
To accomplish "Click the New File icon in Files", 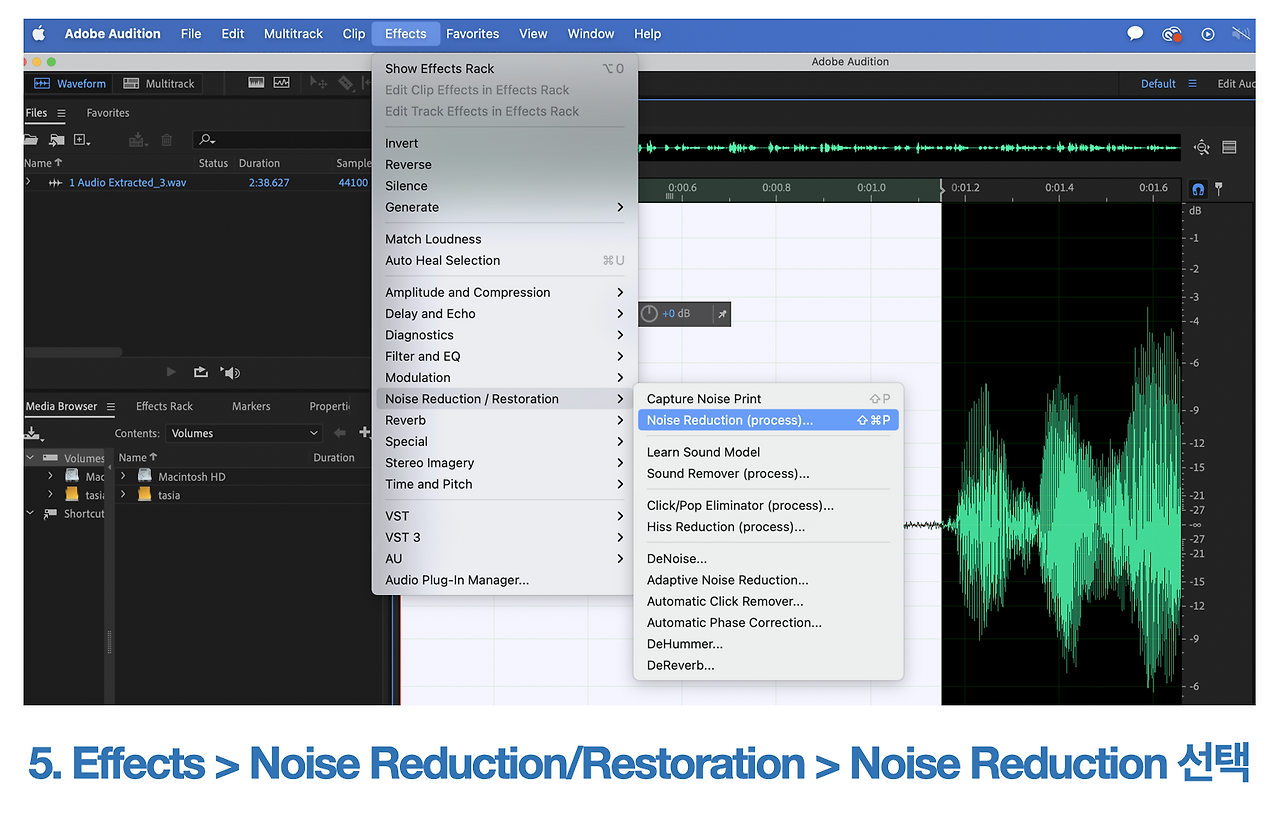I will 82,140.
